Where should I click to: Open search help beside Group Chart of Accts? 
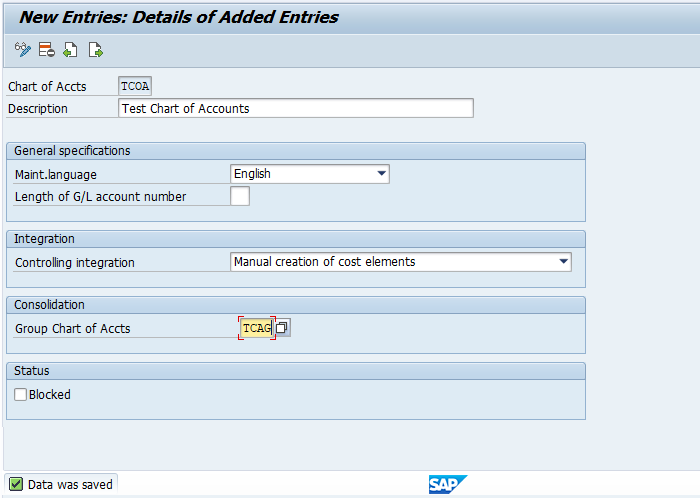(x=282, y=328)
